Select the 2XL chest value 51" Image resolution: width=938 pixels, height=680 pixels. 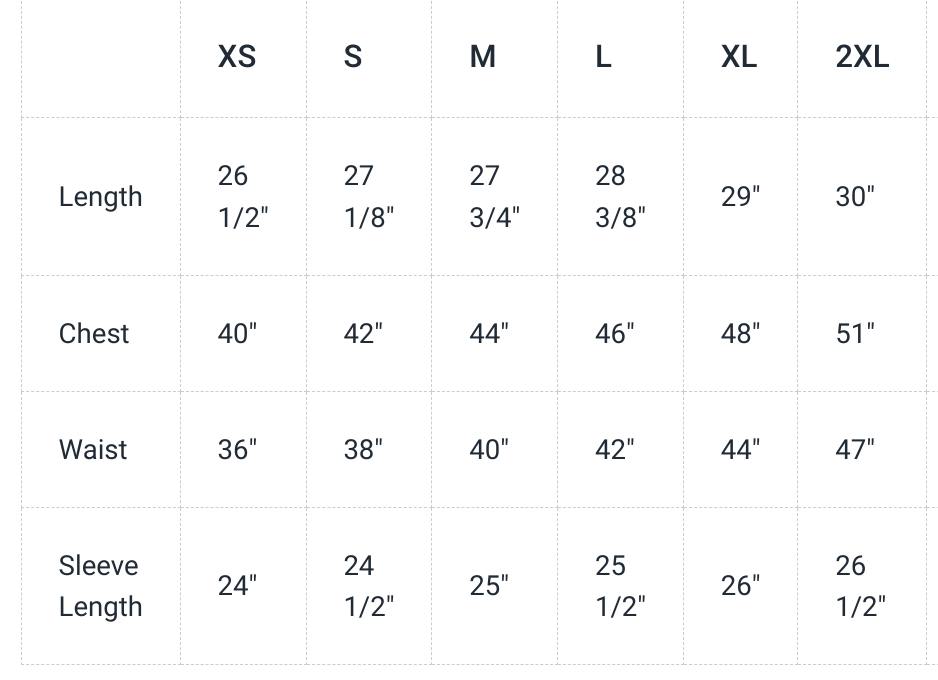(855, 333)
